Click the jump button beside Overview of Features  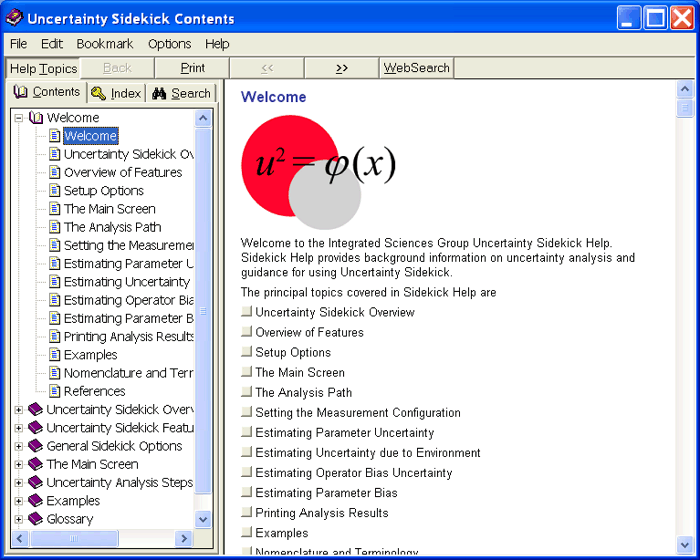point(246,331)
